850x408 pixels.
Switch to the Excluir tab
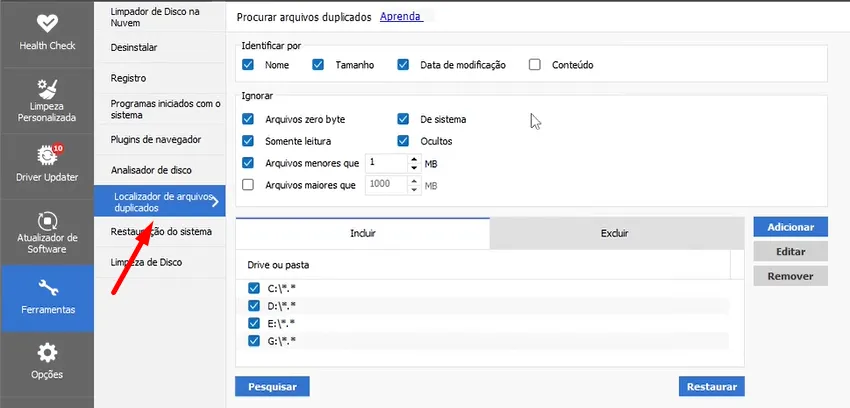point(614,233)
